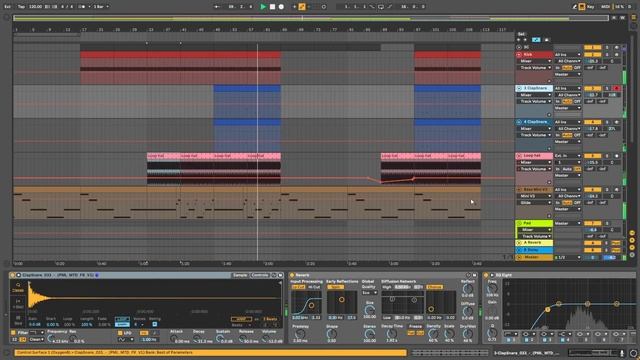Fold the Pad track

pos(519,223)
